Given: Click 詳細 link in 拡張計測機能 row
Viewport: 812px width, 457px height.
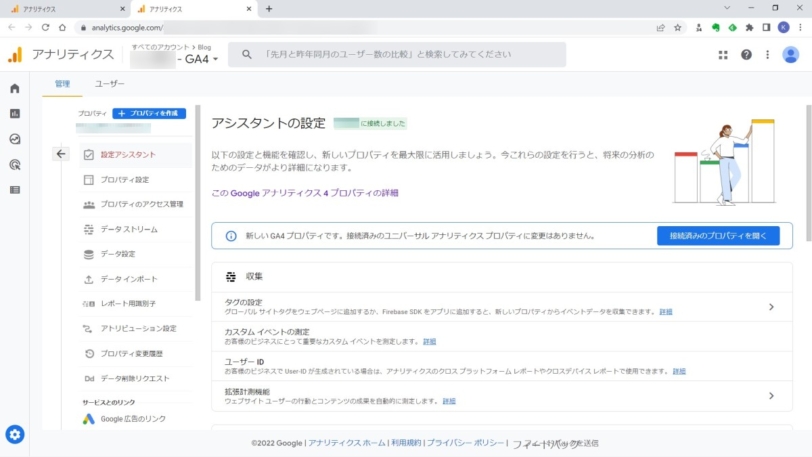Looking at the screenshot, I should 449,401.
